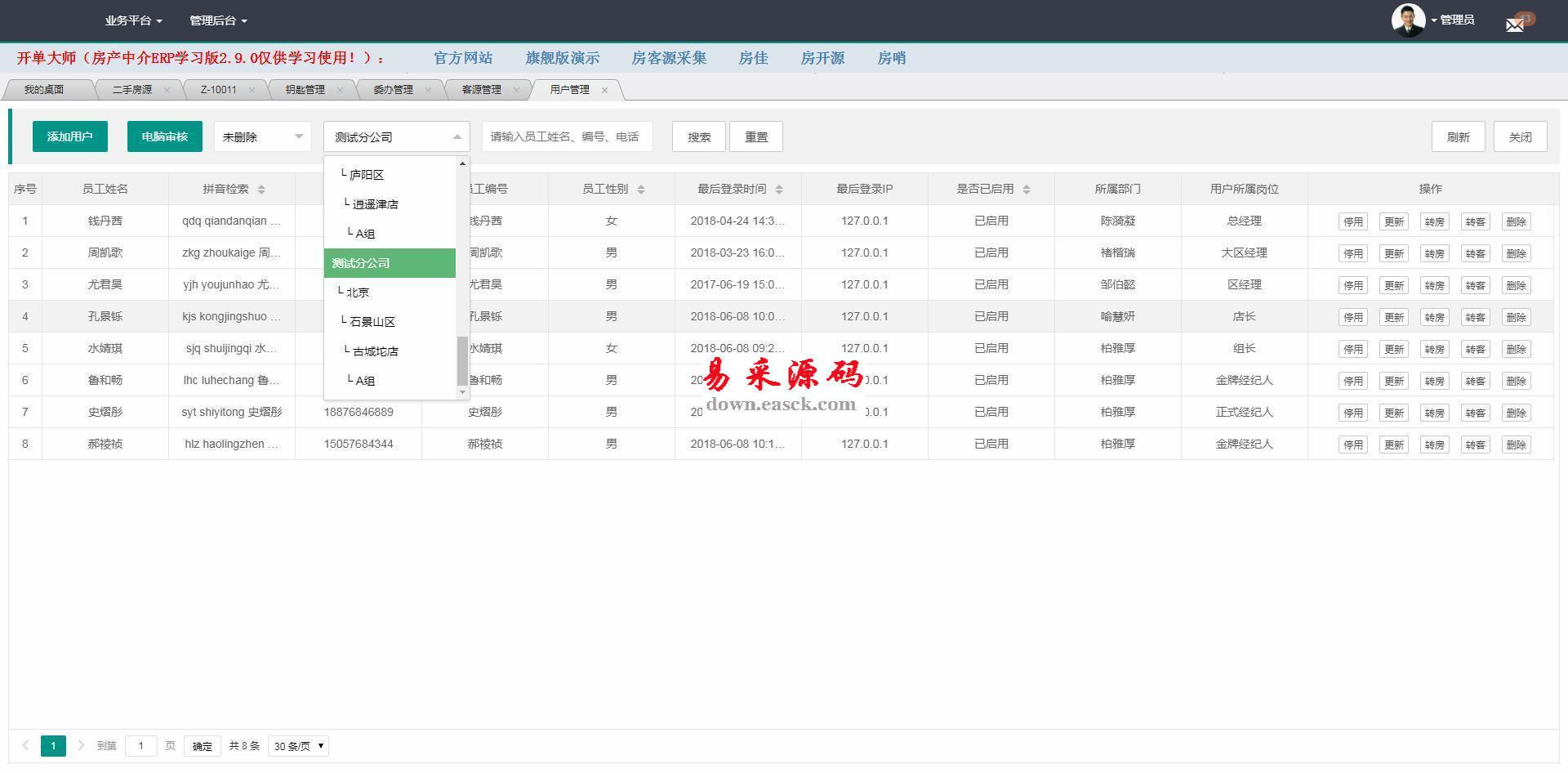Go to next page arrow in pagination
Viewport: 1568px width, 773px height.
point(81,745)
